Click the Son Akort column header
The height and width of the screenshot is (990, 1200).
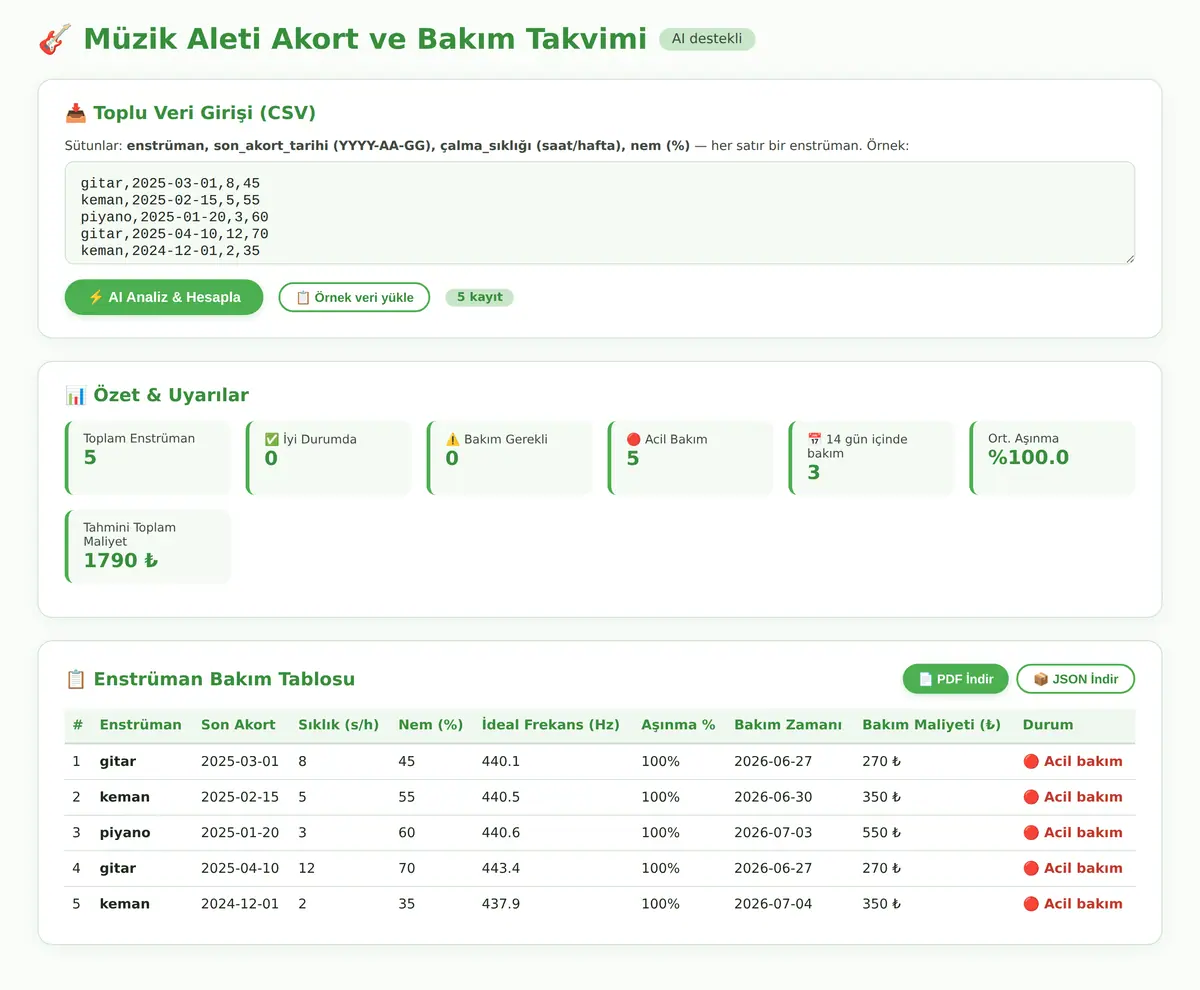pyautogui.click(x=238, y=725)
